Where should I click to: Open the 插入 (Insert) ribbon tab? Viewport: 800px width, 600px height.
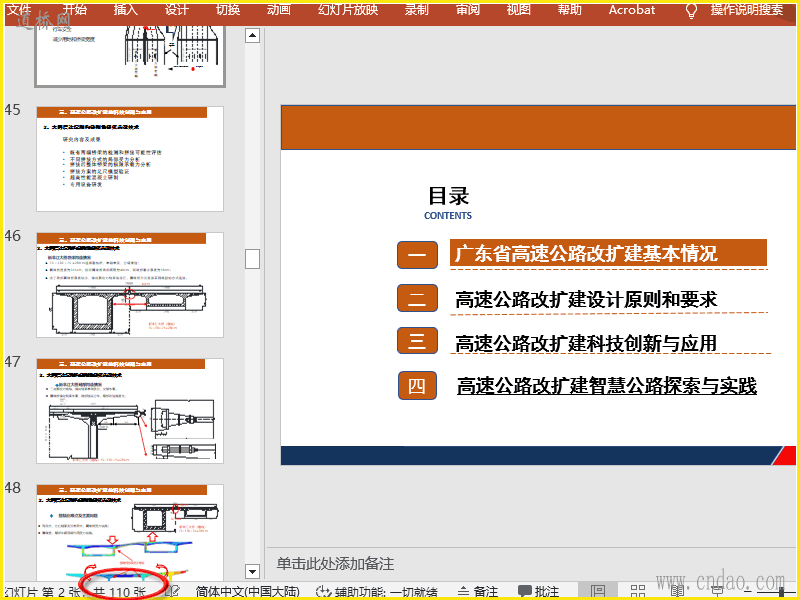126,9
